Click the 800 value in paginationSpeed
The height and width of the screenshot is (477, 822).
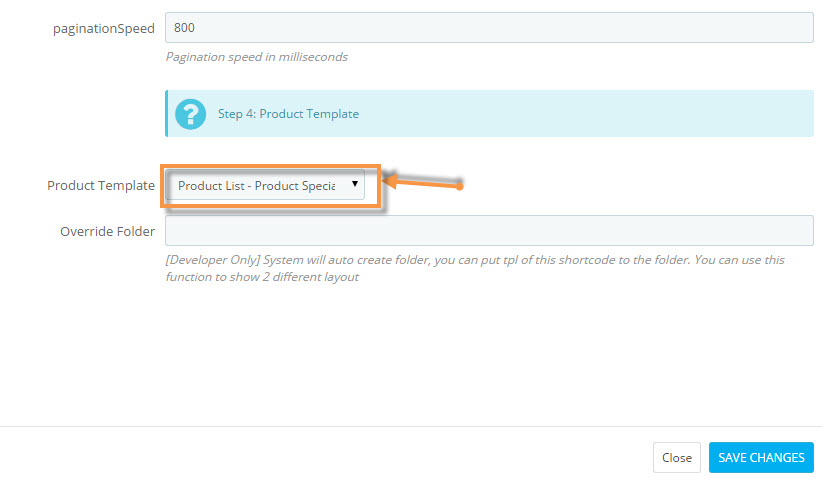coord(184,27)
